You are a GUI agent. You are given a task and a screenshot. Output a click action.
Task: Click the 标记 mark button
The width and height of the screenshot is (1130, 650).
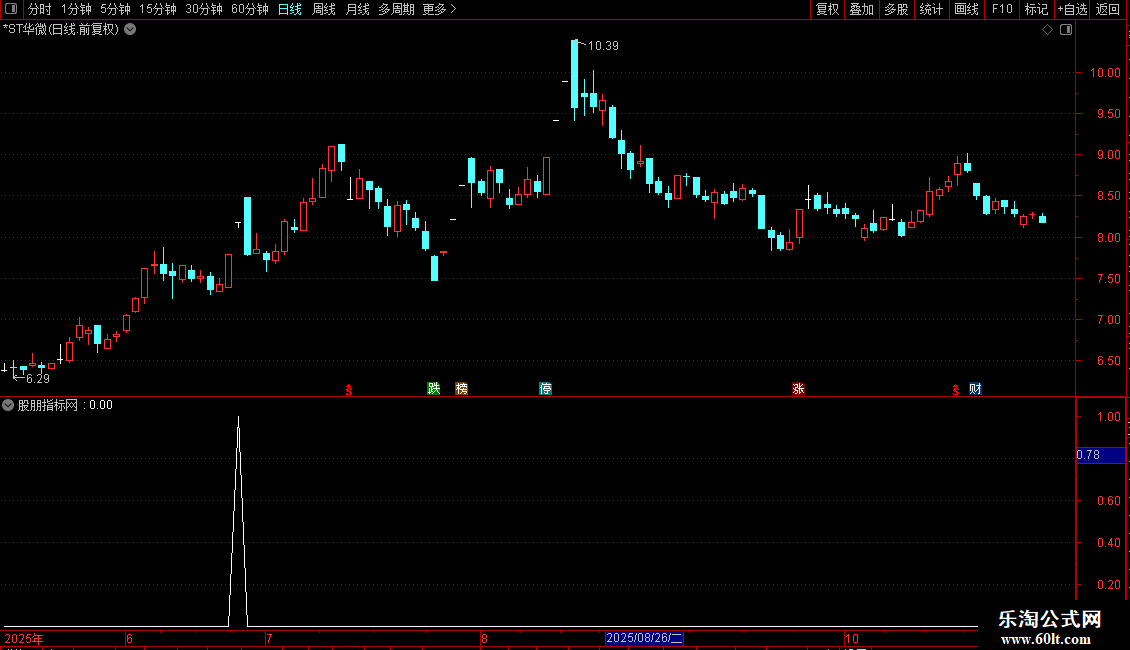(1036, 9)
